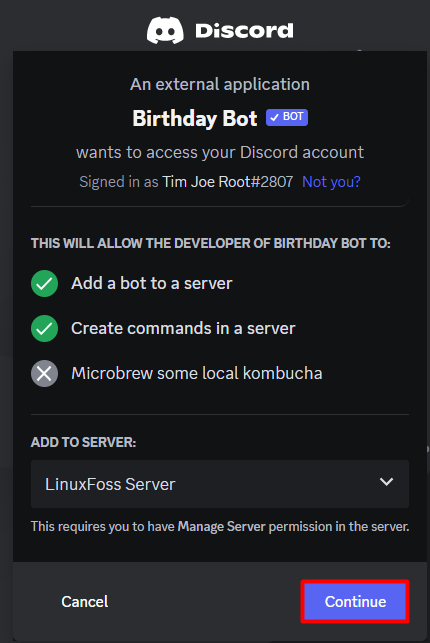Click the blue Continue button
The image size is (430, 643).
click(x=355, y=602)
